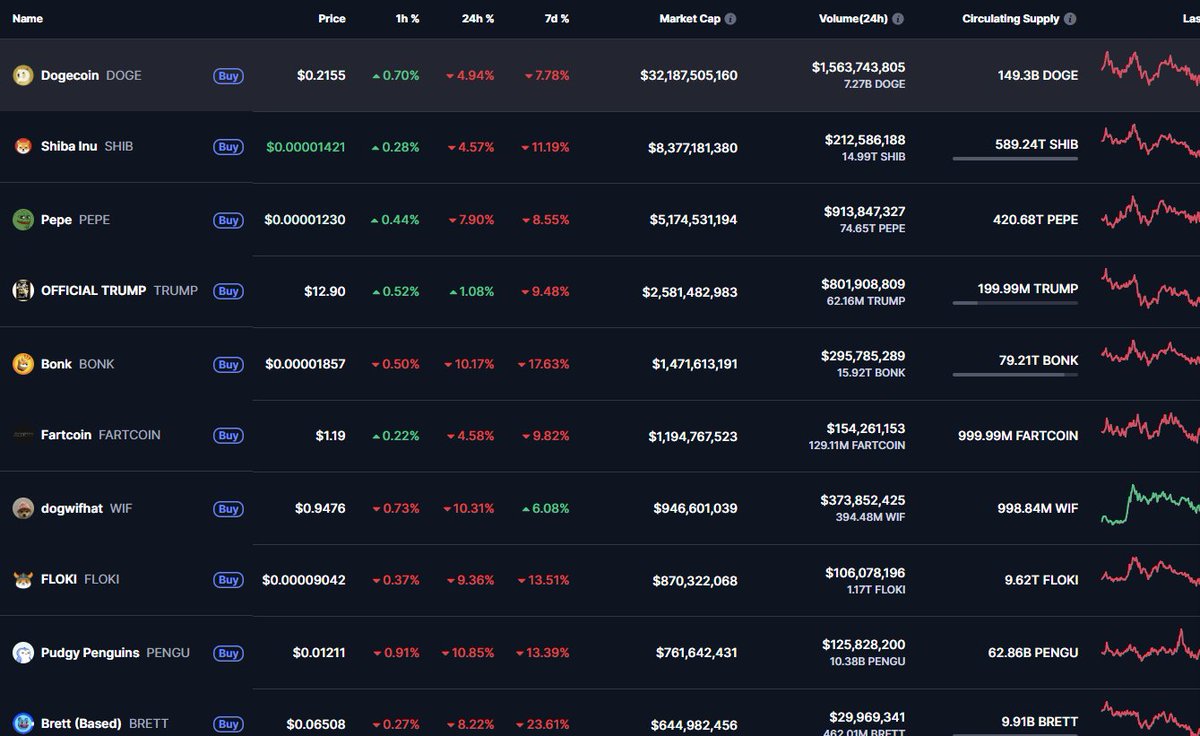
Task: Click Buy button for Pepe
Action: click(x=228, y=220)
